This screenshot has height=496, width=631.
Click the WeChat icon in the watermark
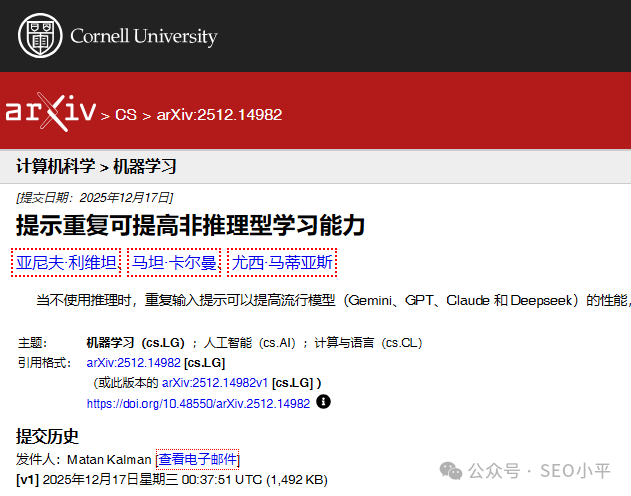pyautogui.click(x=451, y=469)
